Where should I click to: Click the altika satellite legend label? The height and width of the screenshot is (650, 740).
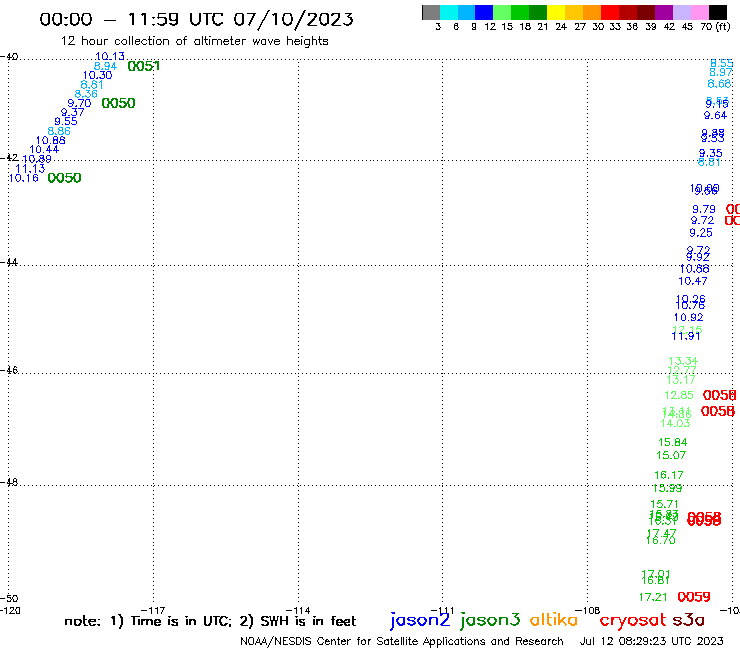pyautogui.click(x=554, y=619)
